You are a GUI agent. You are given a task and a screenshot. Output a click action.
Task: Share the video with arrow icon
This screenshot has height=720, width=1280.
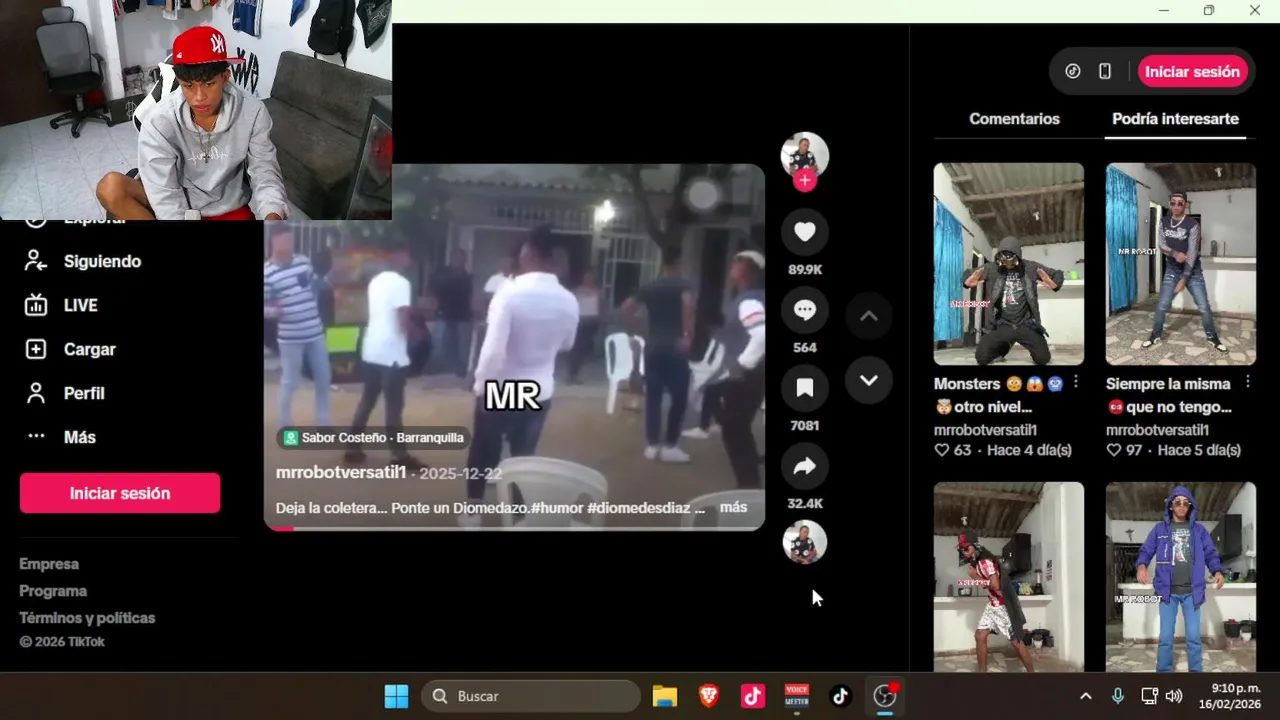(x=805, y=466)
